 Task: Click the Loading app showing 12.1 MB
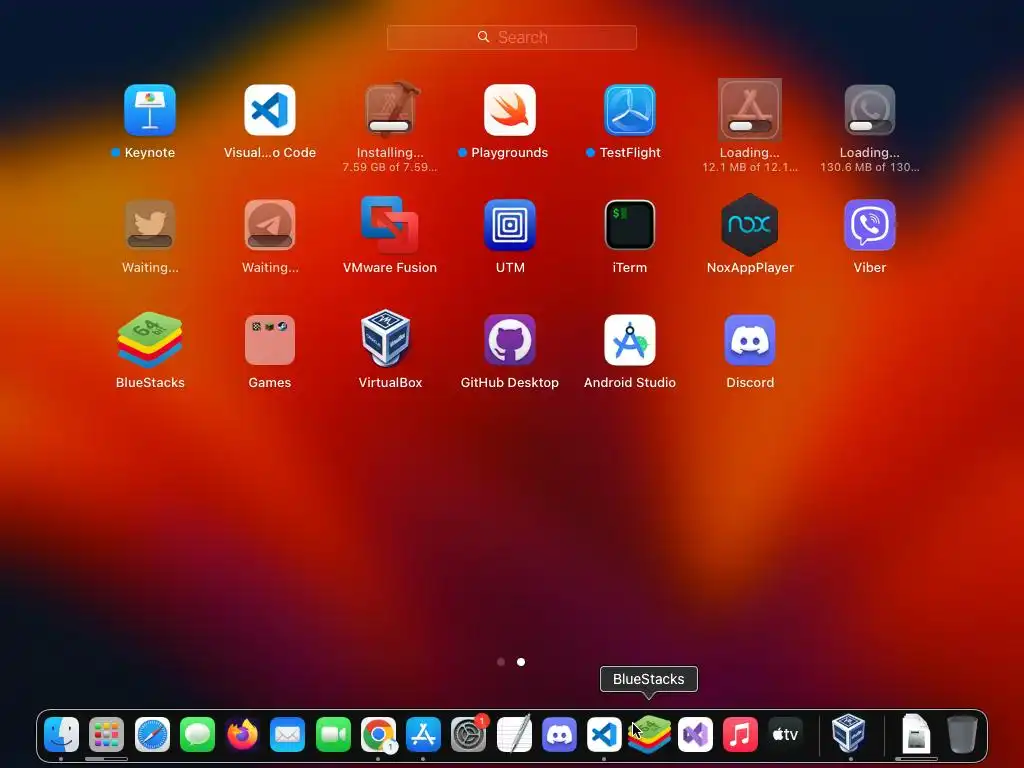(x=750, y=110)
